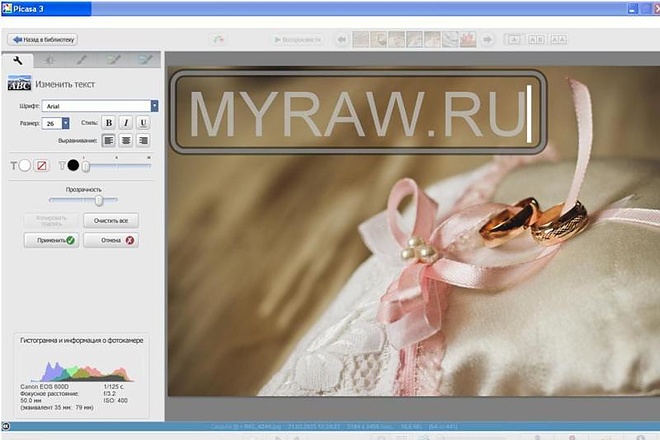Click the 1/125 c. shutter speed value

tap(114, 387)
